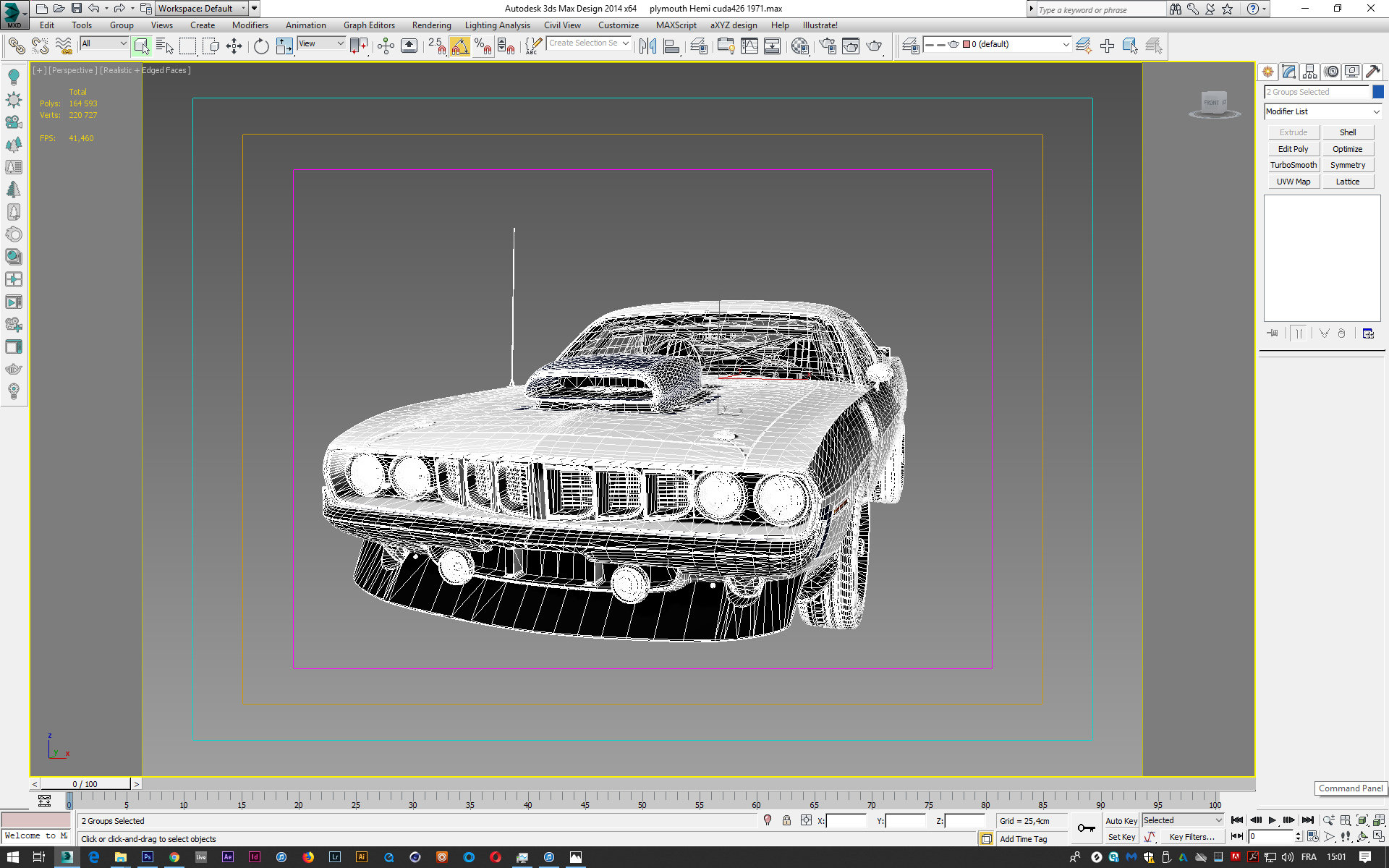
Task: Click the time slider 0 / 100 handle
Action: pos(85,784)
